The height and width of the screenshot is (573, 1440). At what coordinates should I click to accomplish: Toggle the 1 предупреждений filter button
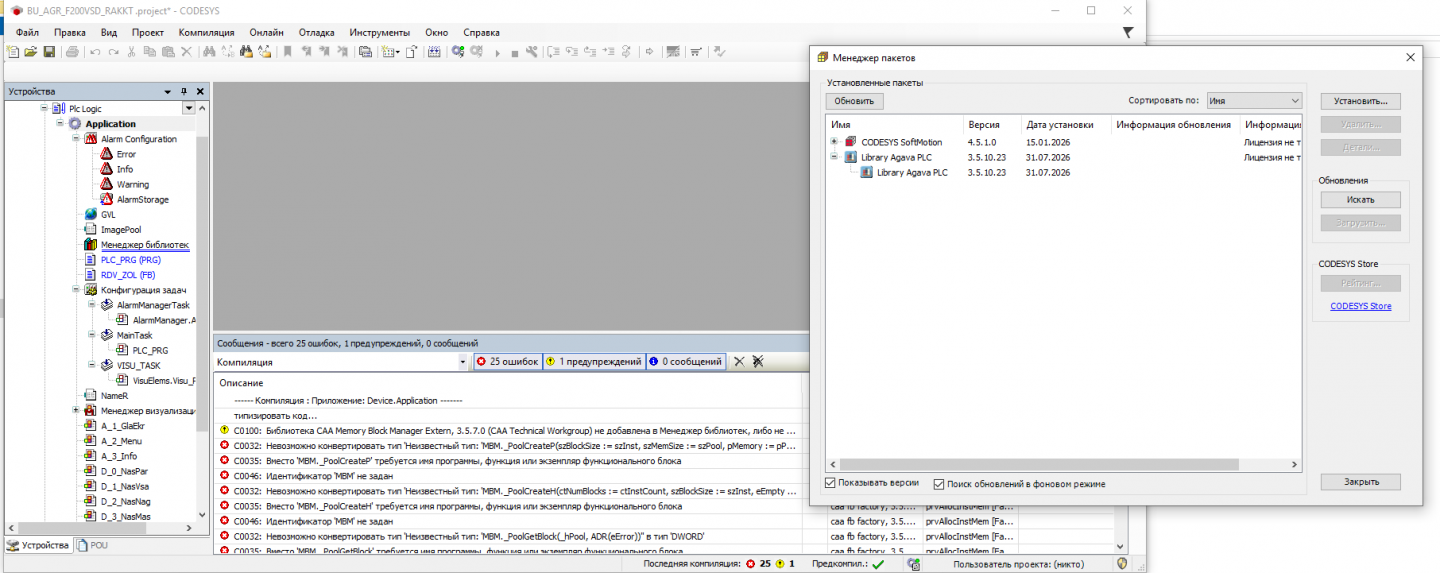[594, 362]
